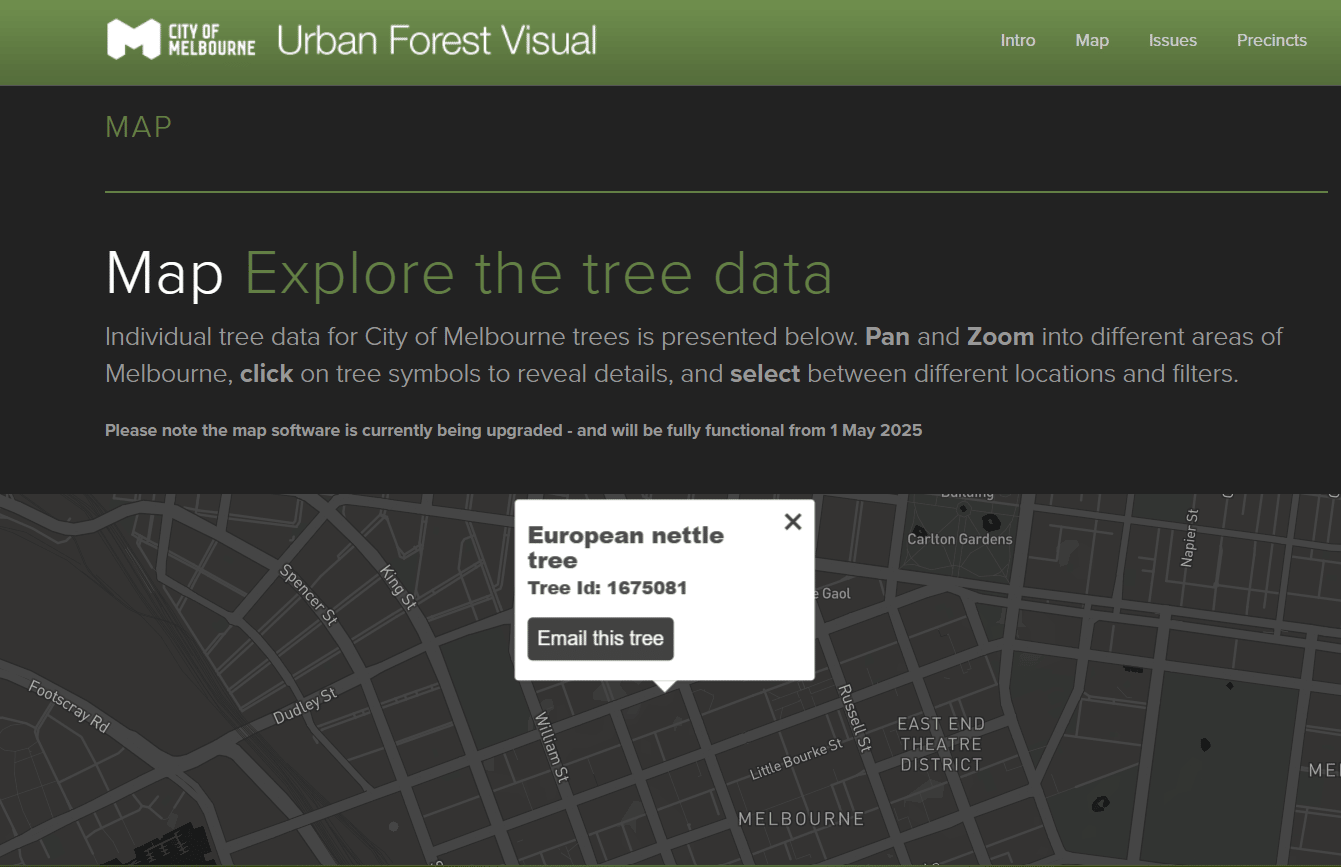Click the King St label on map

[x=398, y=587]
